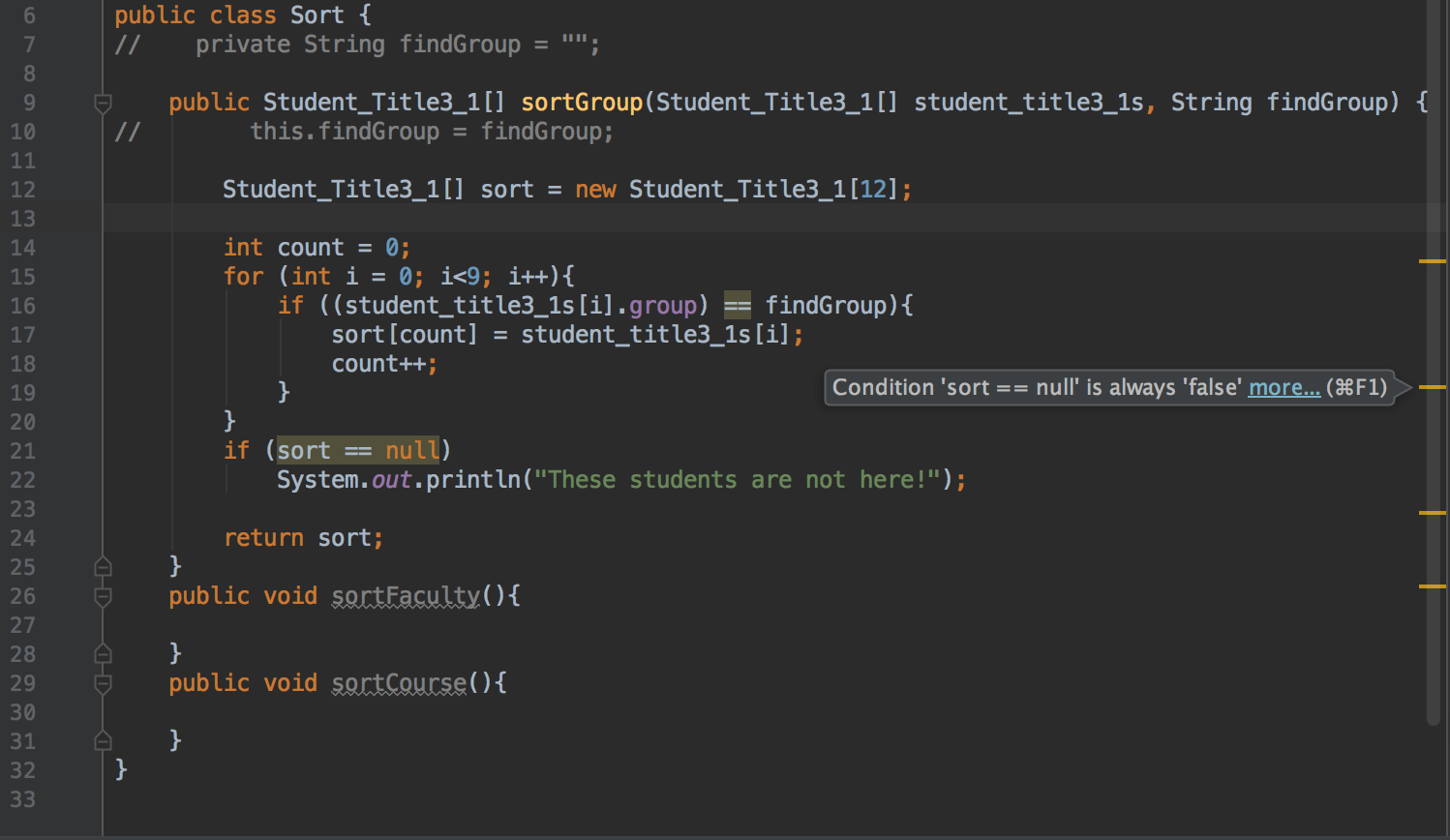Click the warning stripe marker next to the tooltip
The height and width of the screenshot is (840, 1450).
[1433, 387]
